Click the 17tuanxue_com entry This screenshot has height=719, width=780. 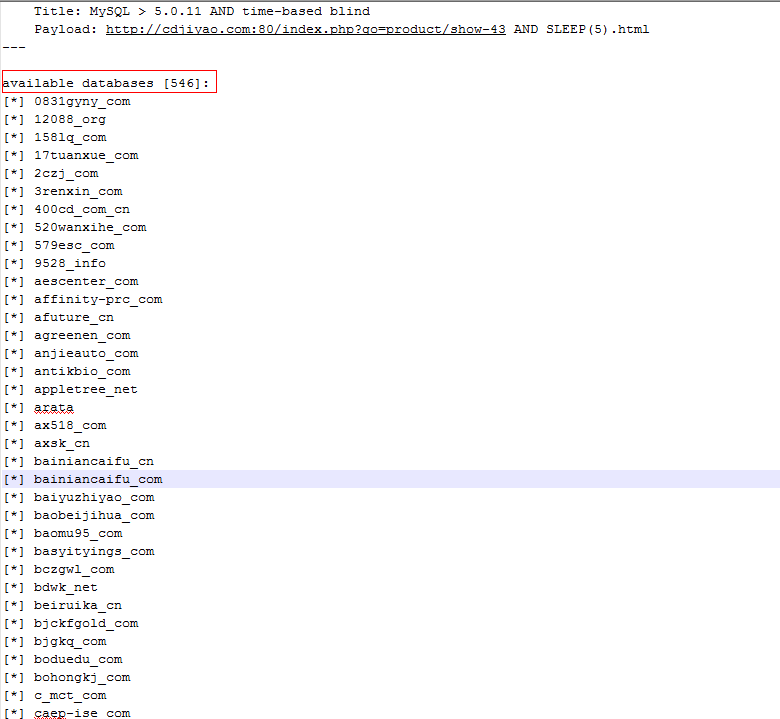pos(86,155)
